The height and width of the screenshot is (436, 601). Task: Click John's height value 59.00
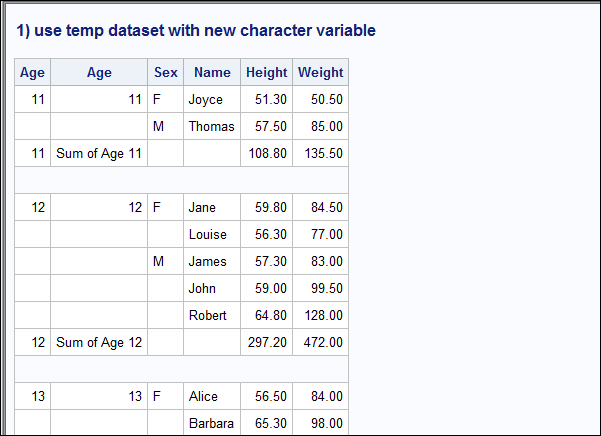(266, 288)
